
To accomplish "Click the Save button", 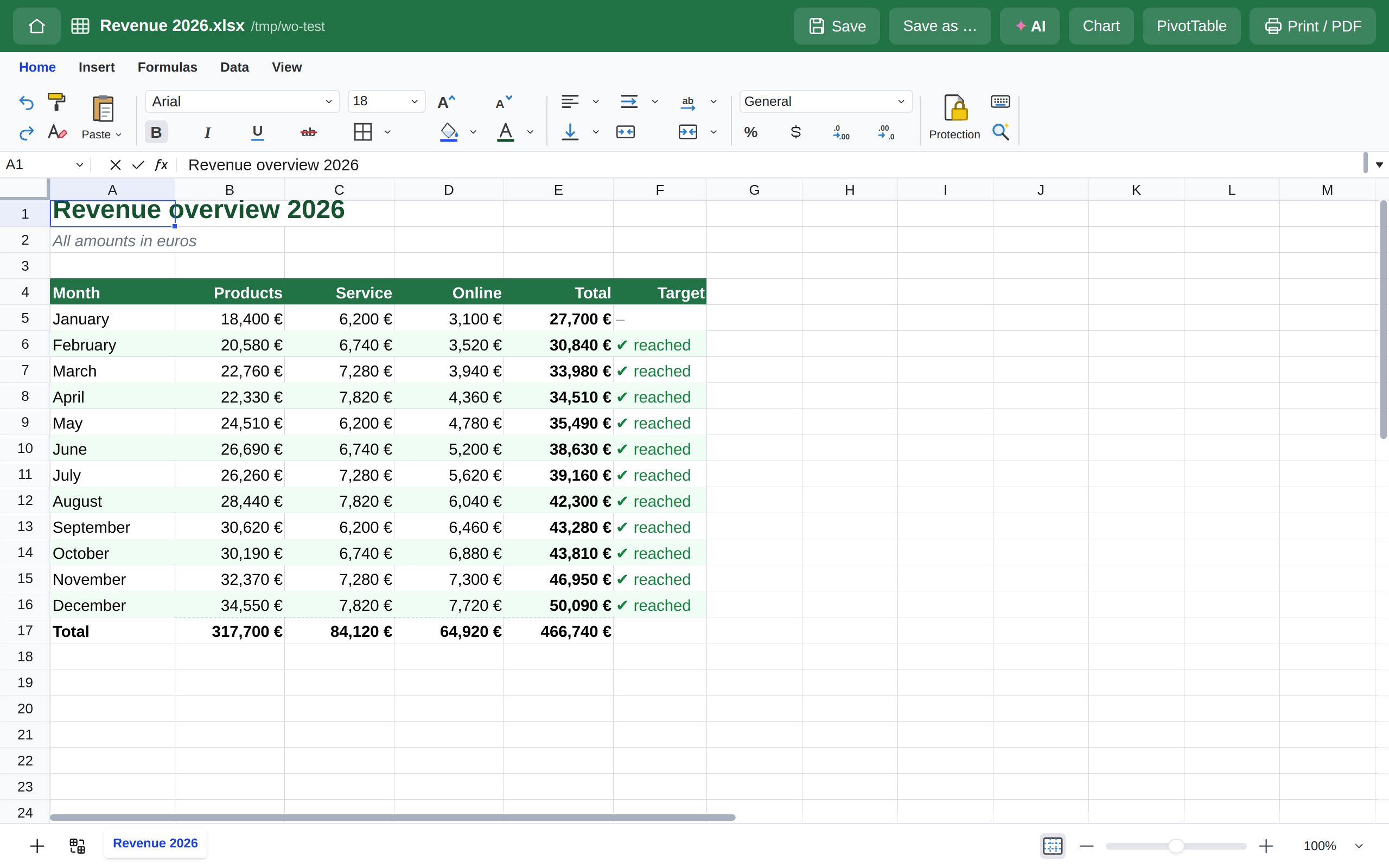I will (x=836, y=27).
